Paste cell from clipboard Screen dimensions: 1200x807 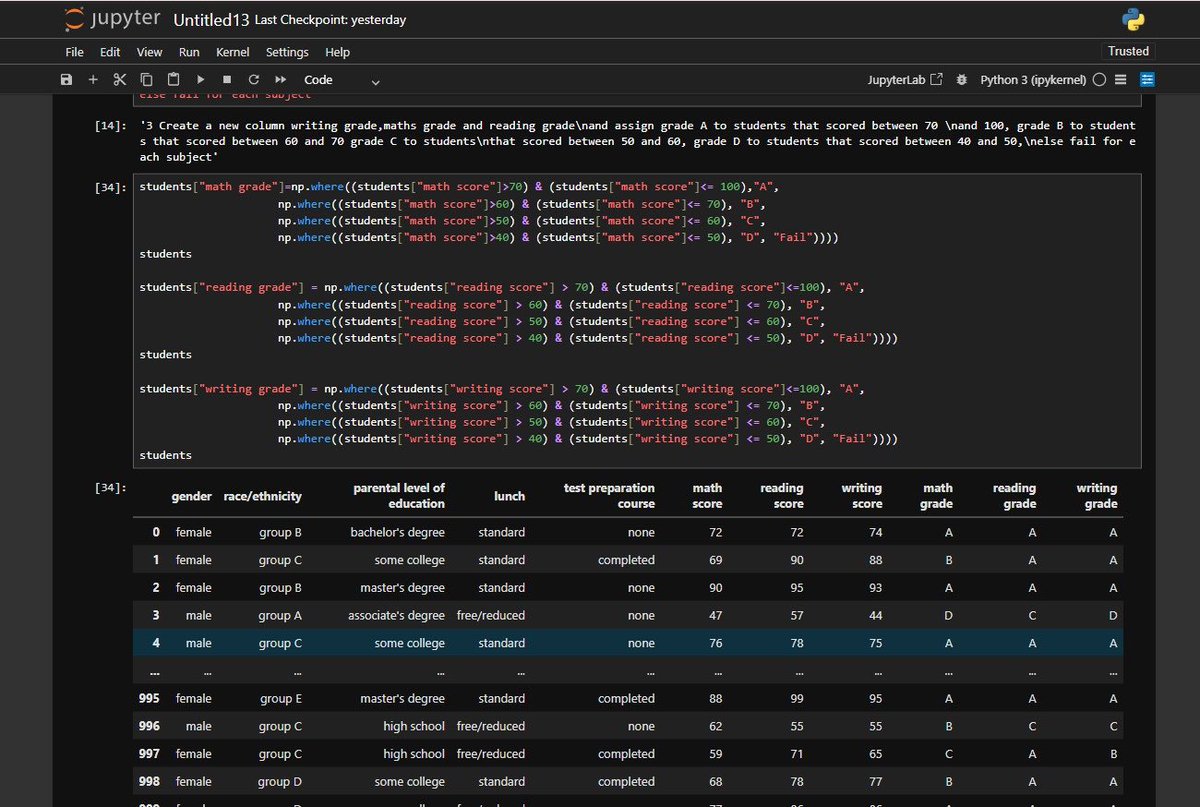pos(173,80)
